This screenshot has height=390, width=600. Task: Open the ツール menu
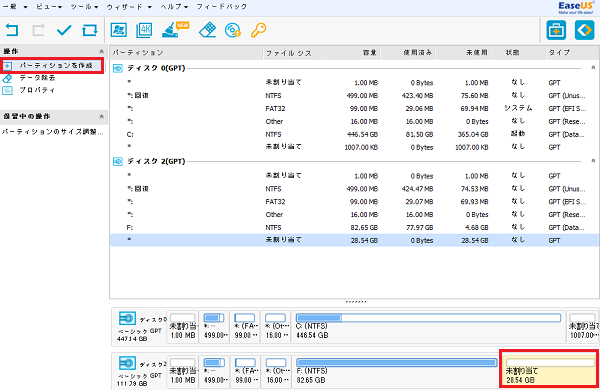[84, 7]
